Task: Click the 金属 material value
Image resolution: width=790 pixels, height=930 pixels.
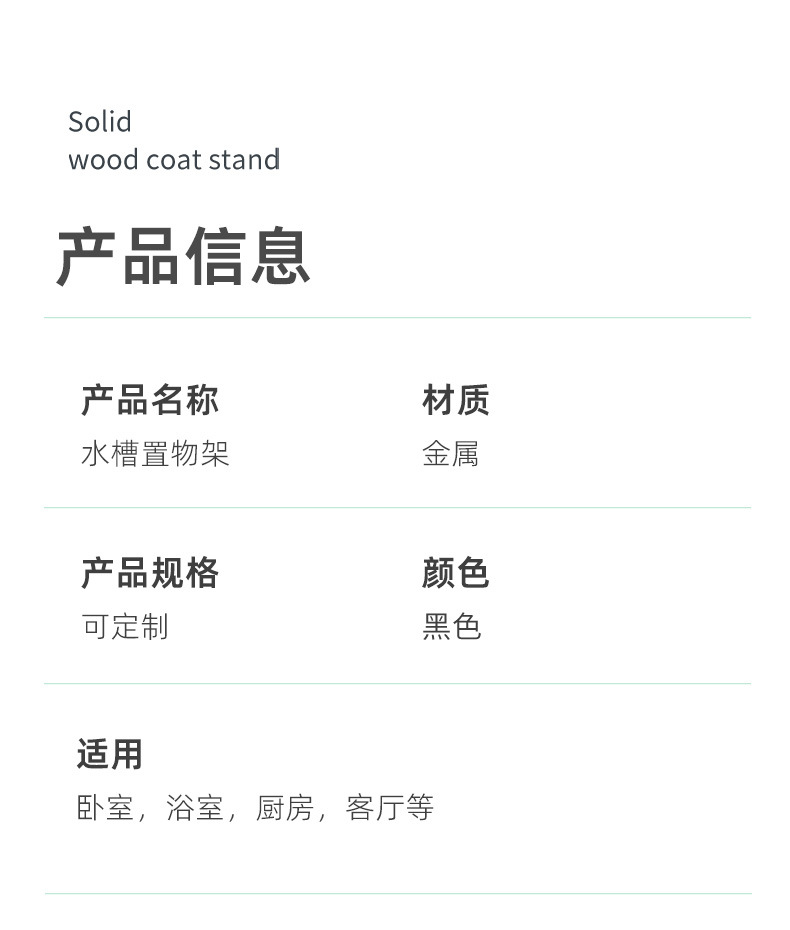Action: coord(450,454)
